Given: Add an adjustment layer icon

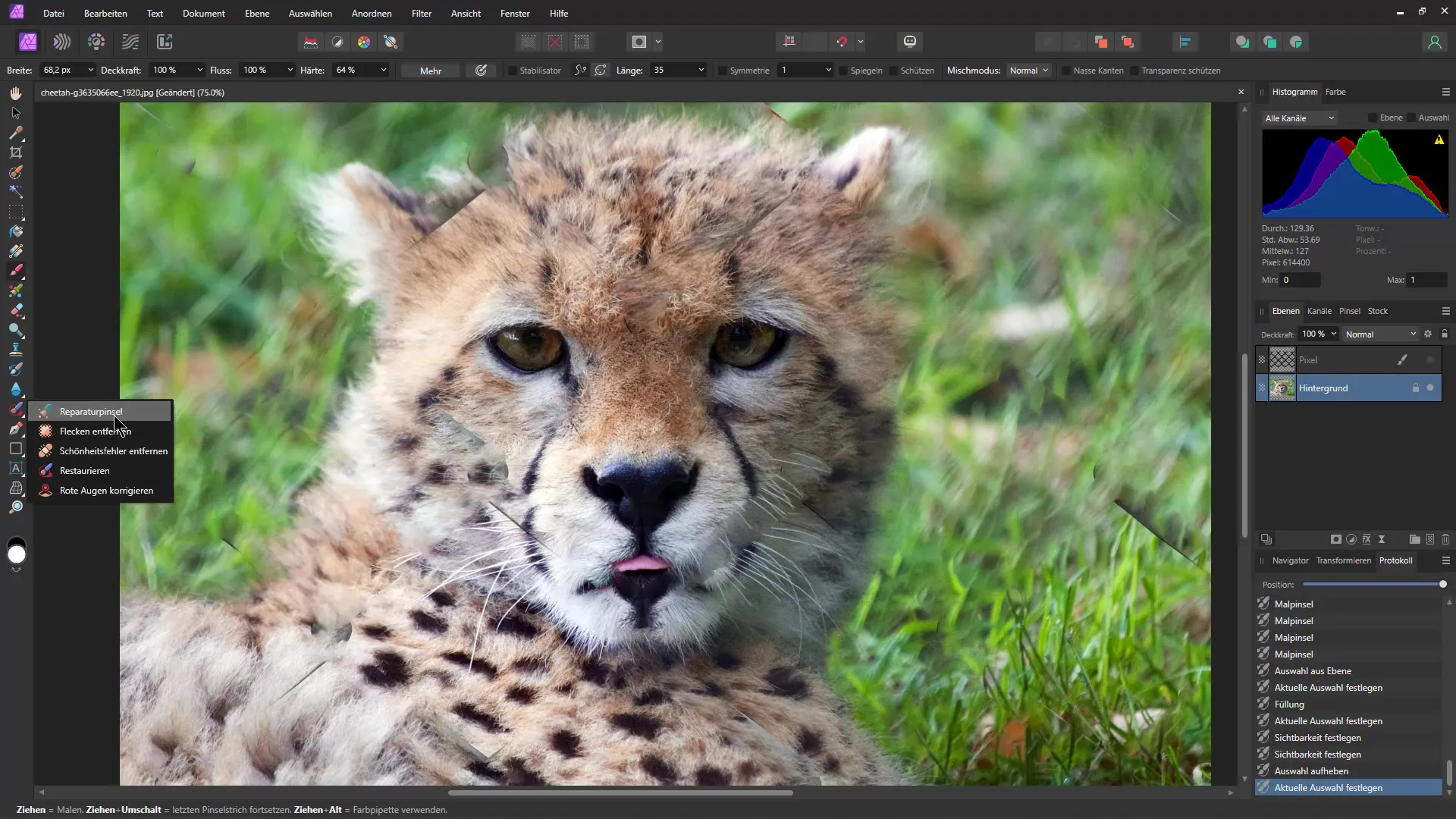Looking at the screenshot, I should 1351,539.
